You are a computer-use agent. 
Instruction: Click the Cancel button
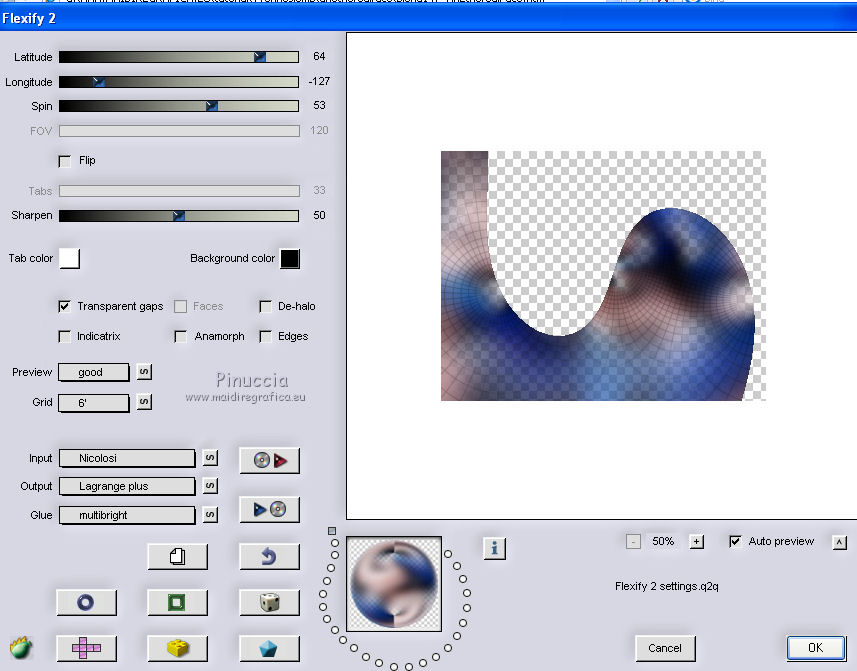click(665, 648)
